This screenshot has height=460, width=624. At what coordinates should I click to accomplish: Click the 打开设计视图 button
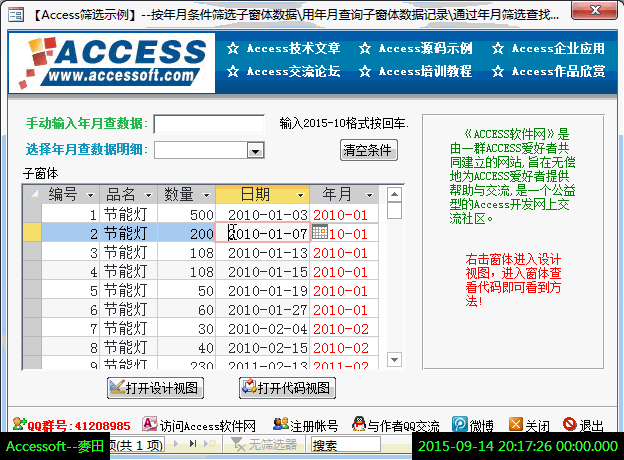tap(155, 388)
